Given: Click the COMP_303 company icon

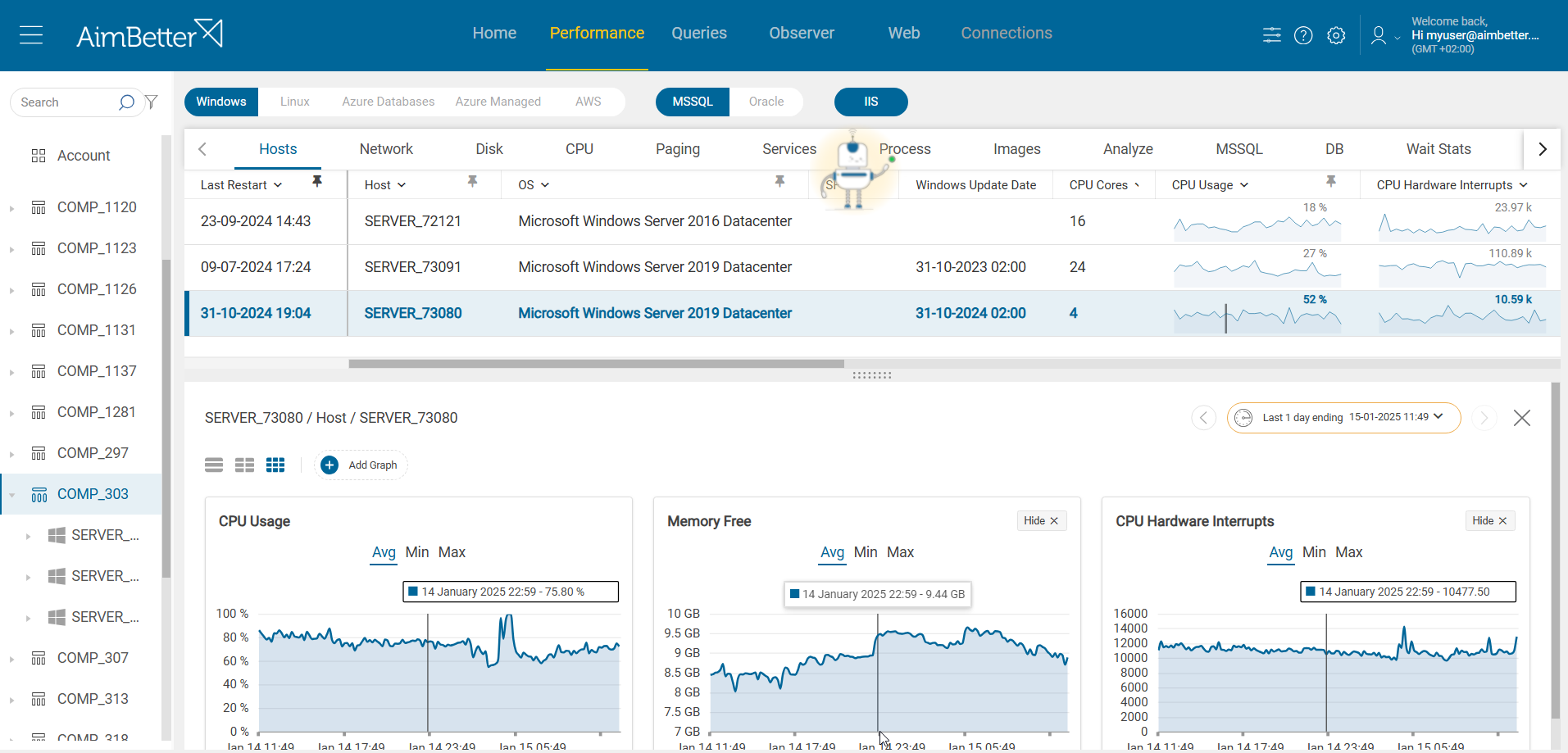Looking at the screenshot, I should (39, 495).
